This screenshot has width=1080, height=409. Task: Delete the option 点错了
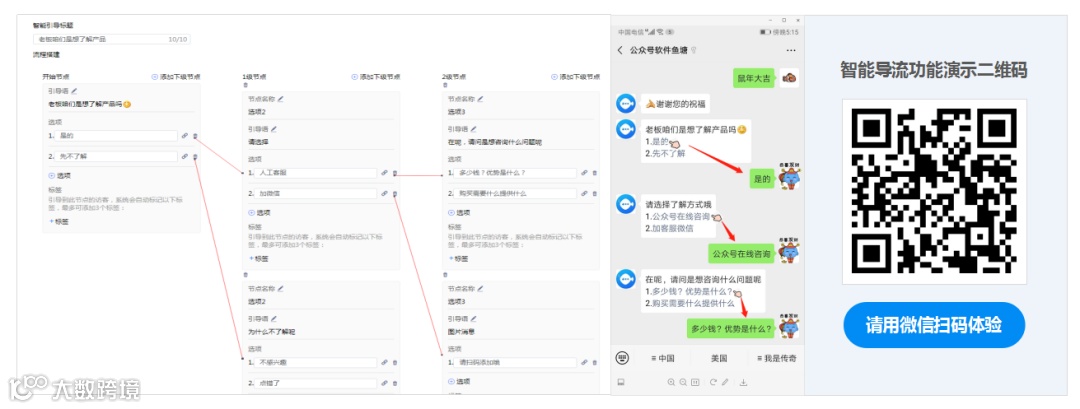point(395,383)
